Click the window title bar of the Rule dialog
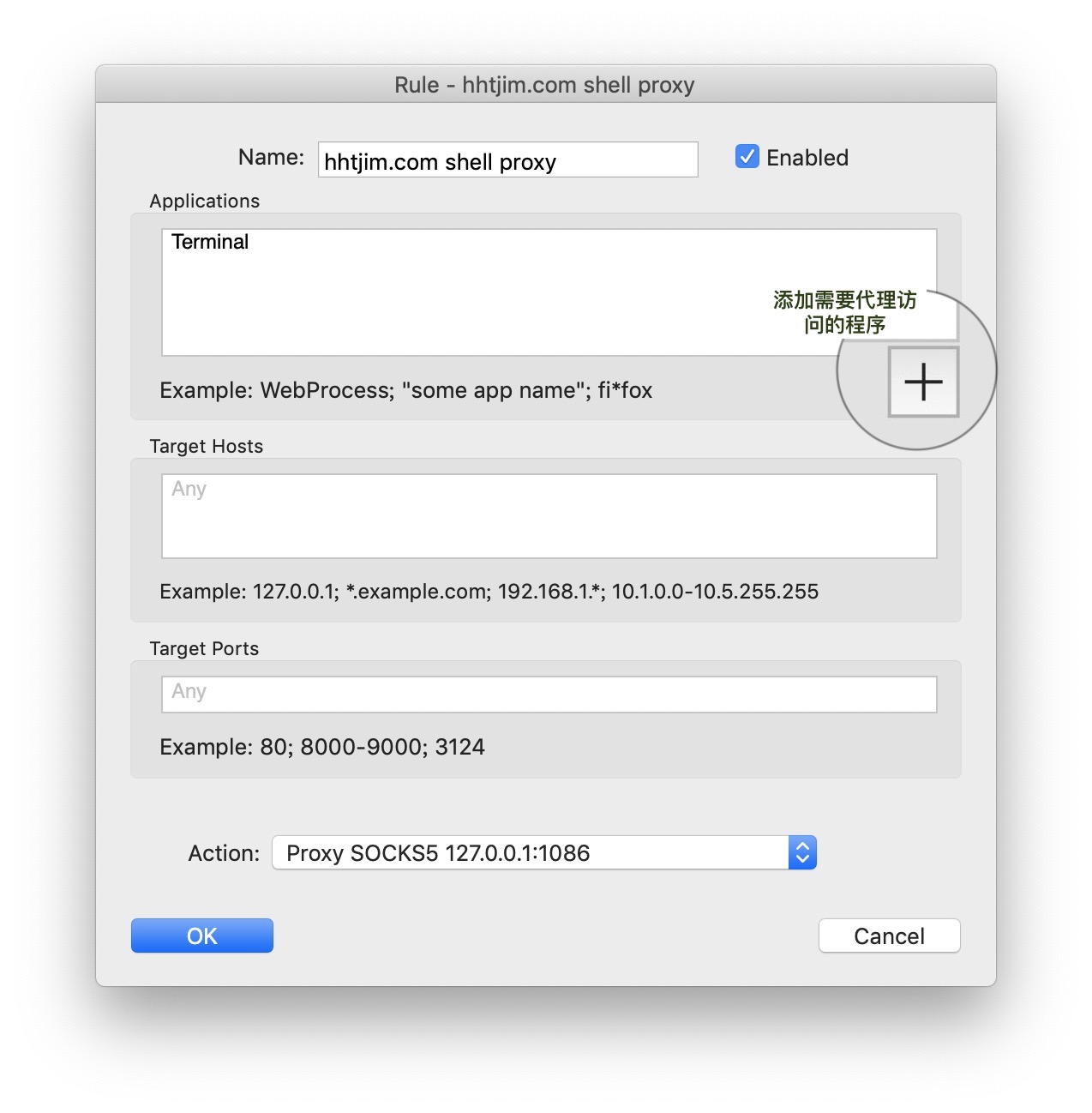Viewport: 1092px width, 1113px height. click(545, 85)
